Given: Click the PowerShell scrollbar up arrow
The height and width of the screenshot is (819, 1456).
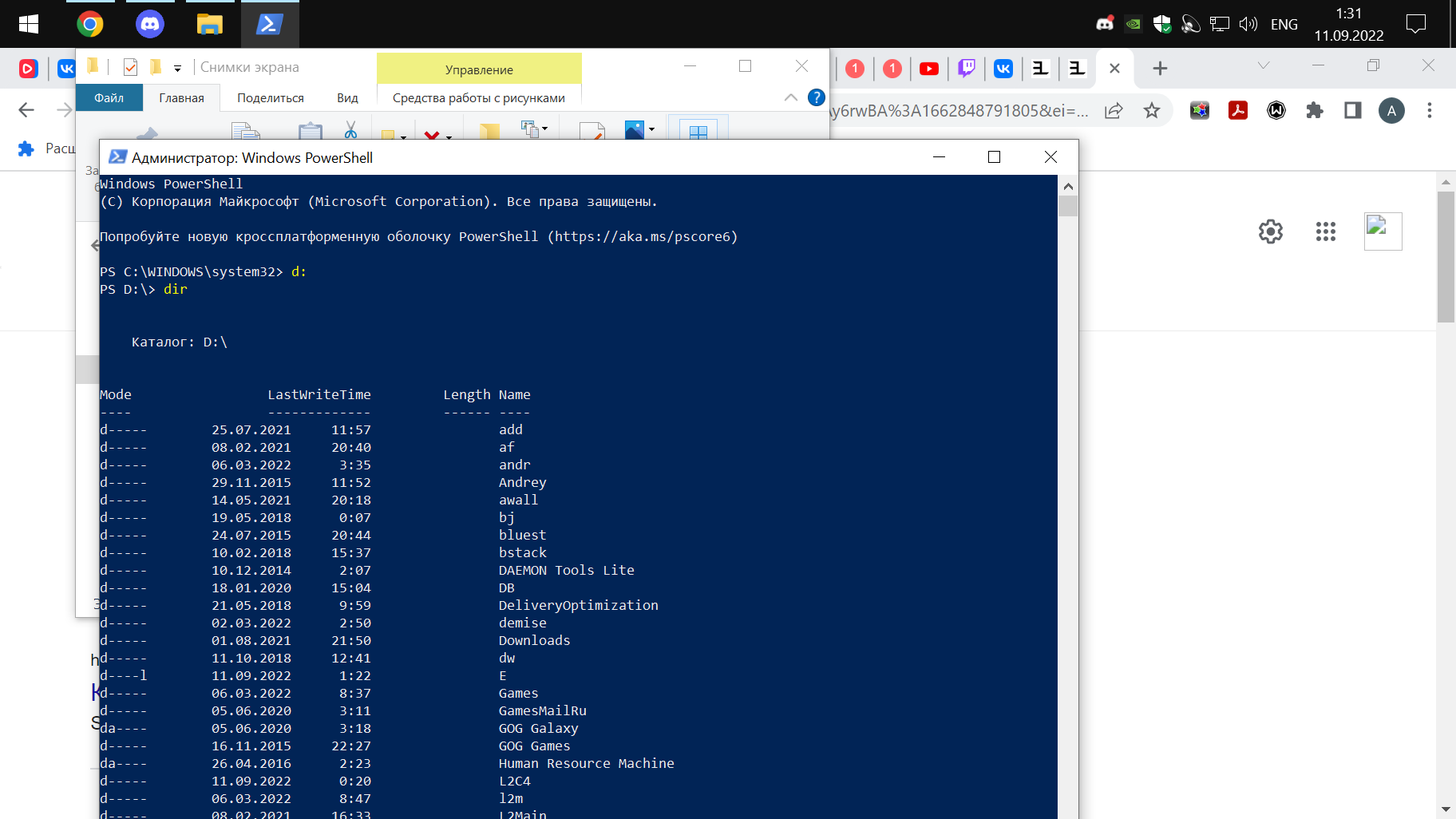Looking at the screenshot, I should tap(1068, 186).
